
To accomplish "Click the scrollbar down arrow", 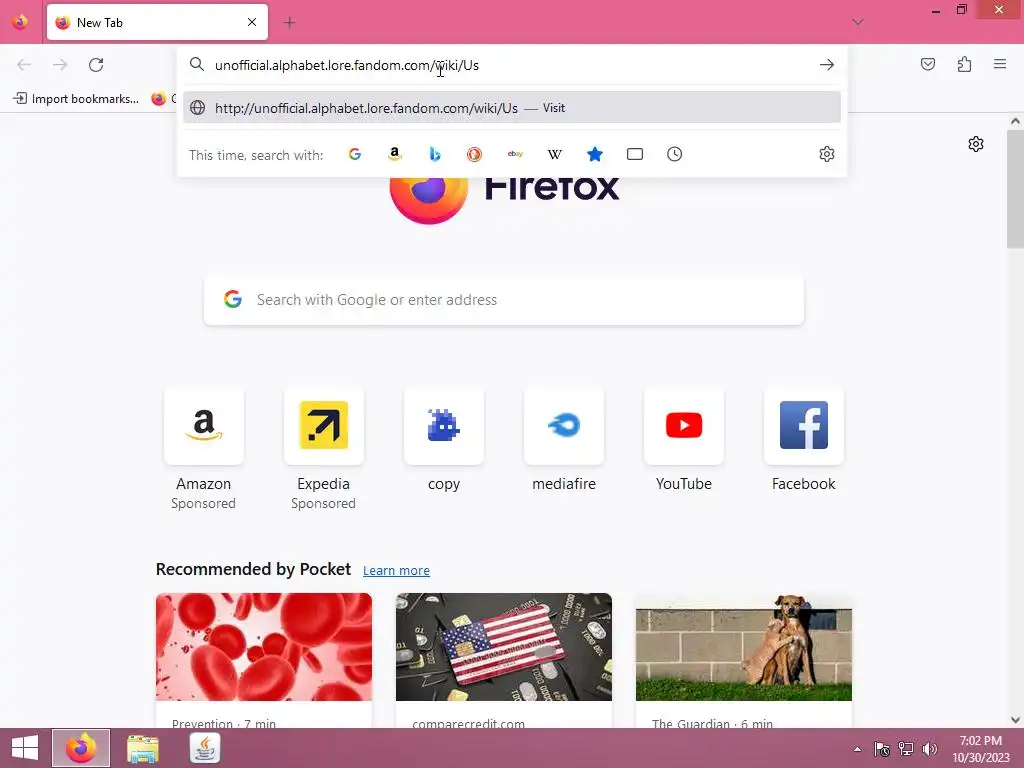I will (x=1015, y=720).
